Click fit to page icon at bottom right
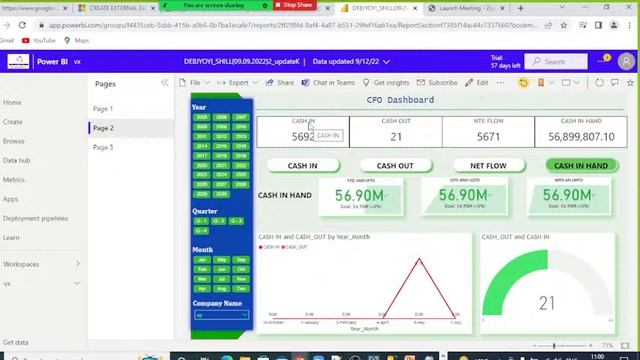The height and width of the screenshot is (360, 640). pos(625,345)
